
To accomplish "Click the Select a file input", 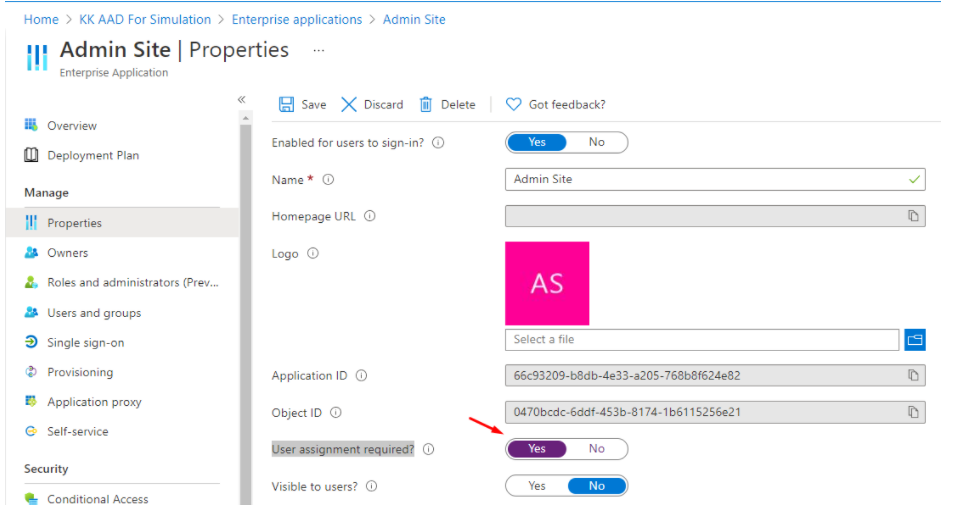I will point(702,340).
